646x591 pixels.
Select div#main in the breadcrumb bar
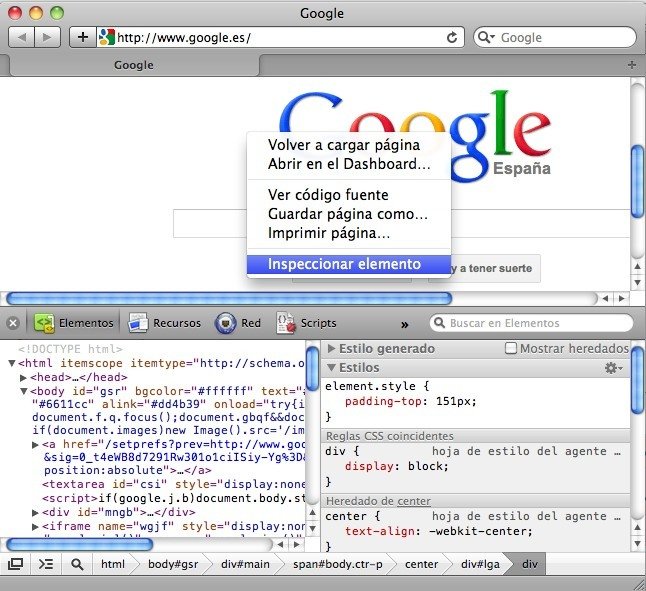[x=245, y=564]
